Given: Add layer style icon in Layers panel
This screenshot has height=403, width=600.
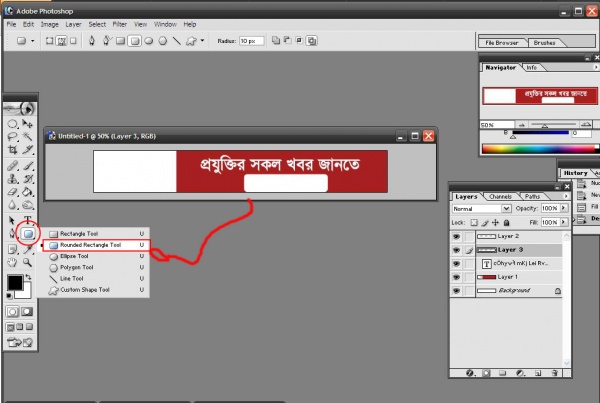Looking at the screenshot, I should point(470,373).
